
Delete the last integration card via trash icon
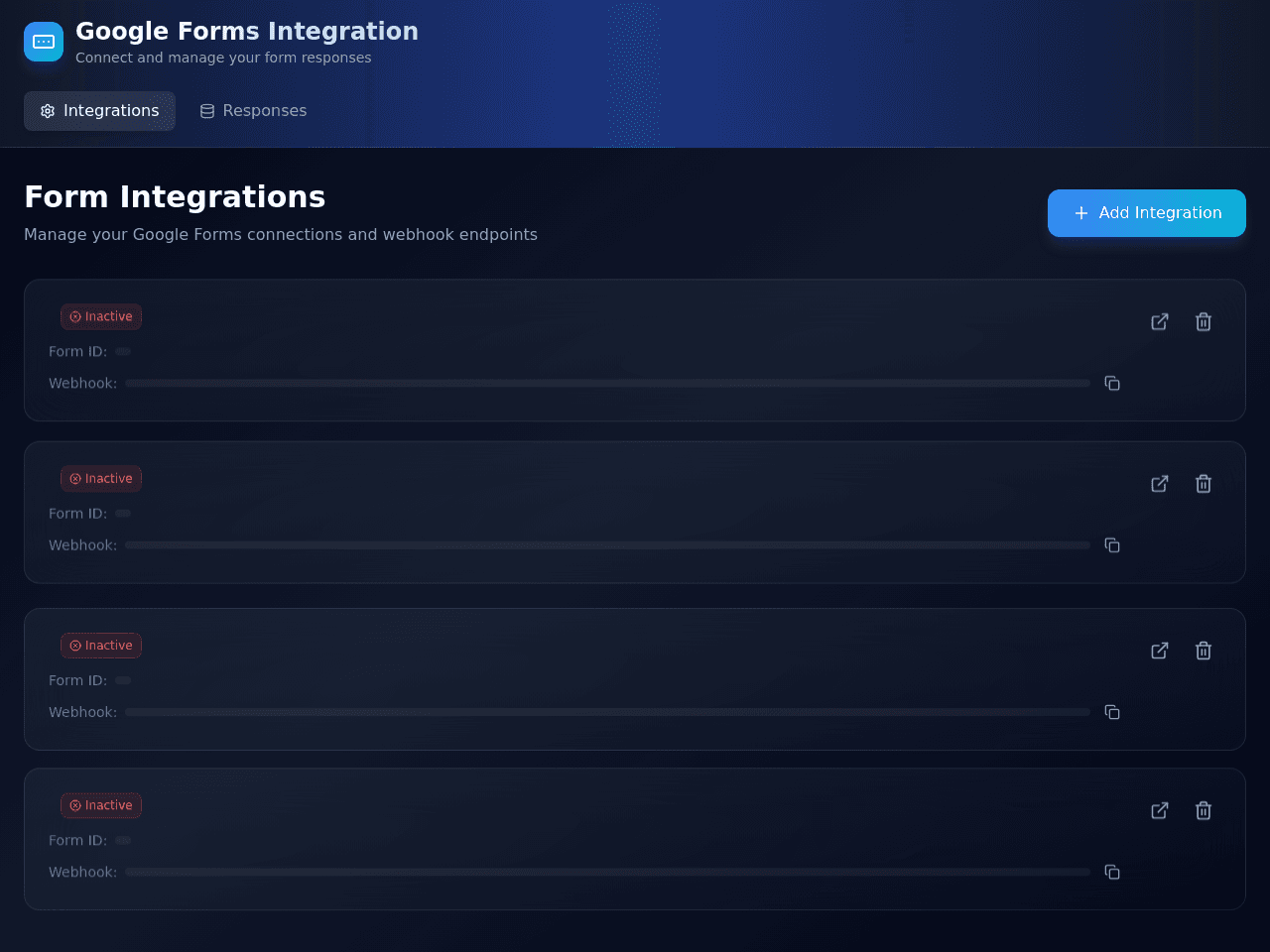tap(1204, 810)
